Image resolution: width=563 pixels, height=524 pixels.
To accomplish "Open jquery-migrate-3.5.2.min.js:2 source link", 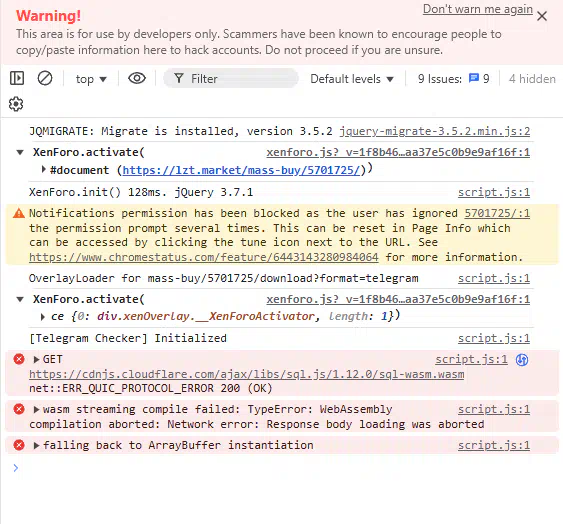I will (x=435, y=131).
